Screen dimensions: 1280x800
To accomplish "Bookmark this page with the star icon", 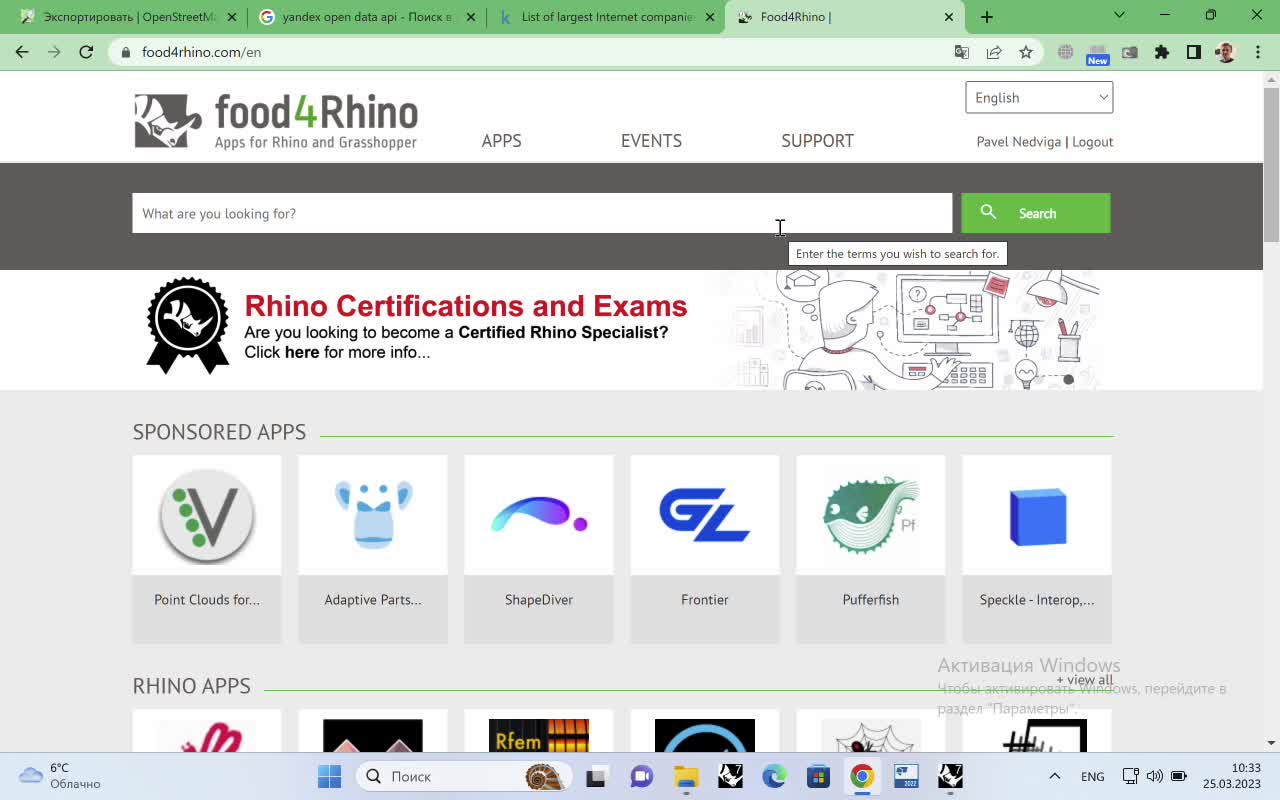I will 1026,52.
